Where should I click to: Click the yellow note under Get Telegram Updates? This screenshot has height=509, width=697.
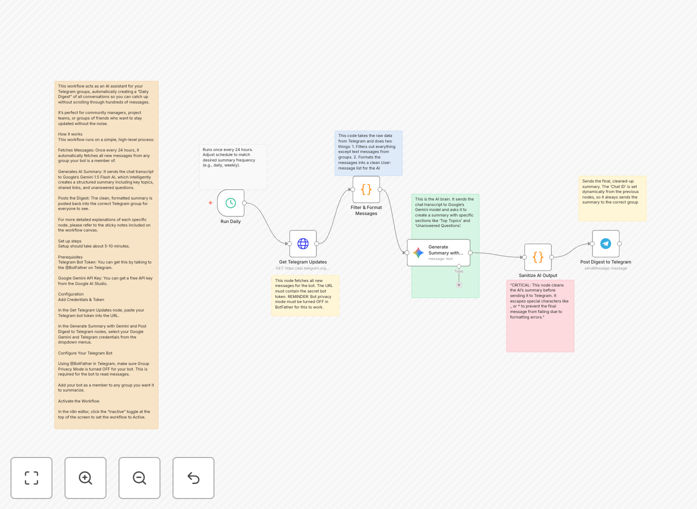(305, 295)
